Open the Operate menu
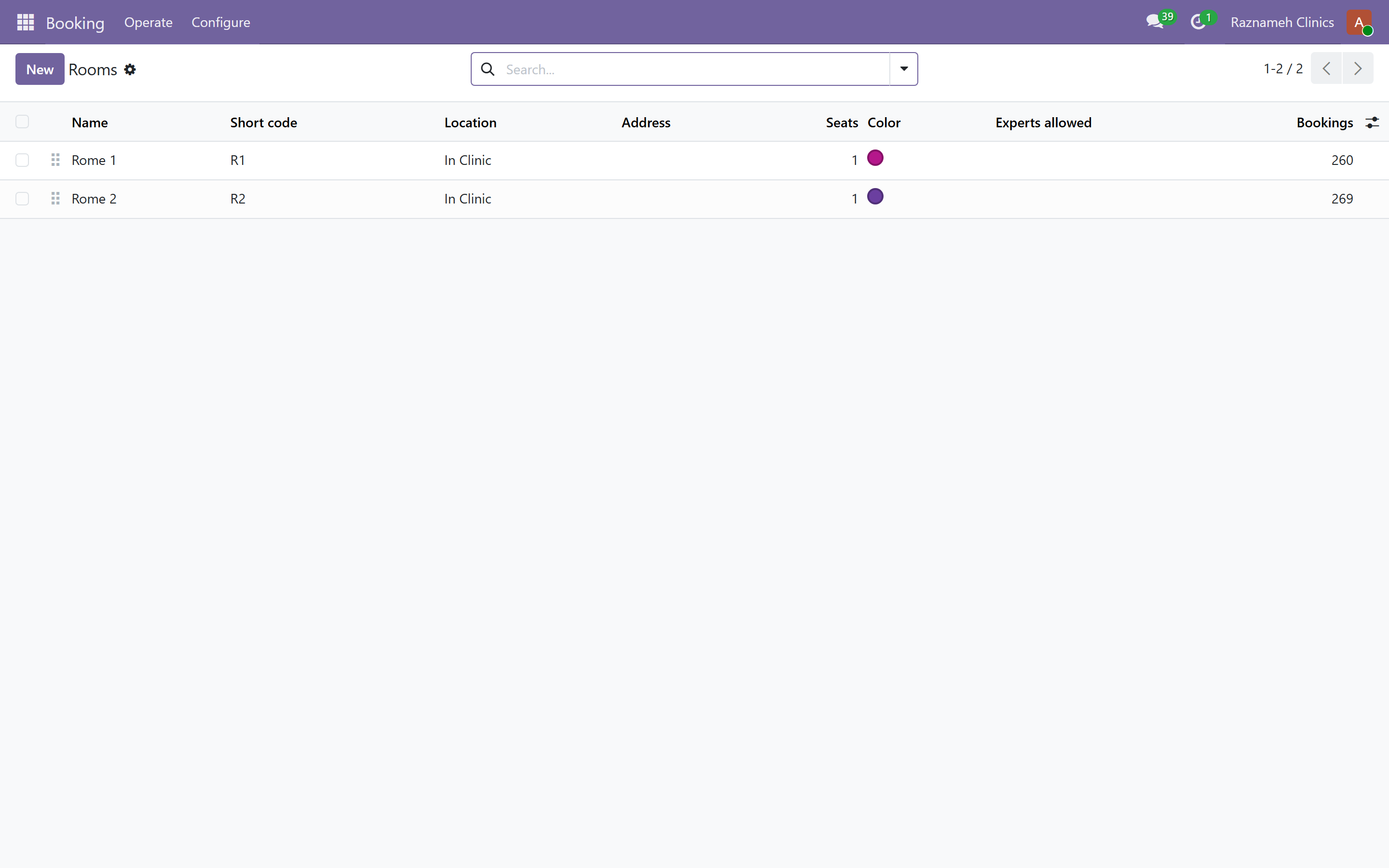 tap(148, 22)
